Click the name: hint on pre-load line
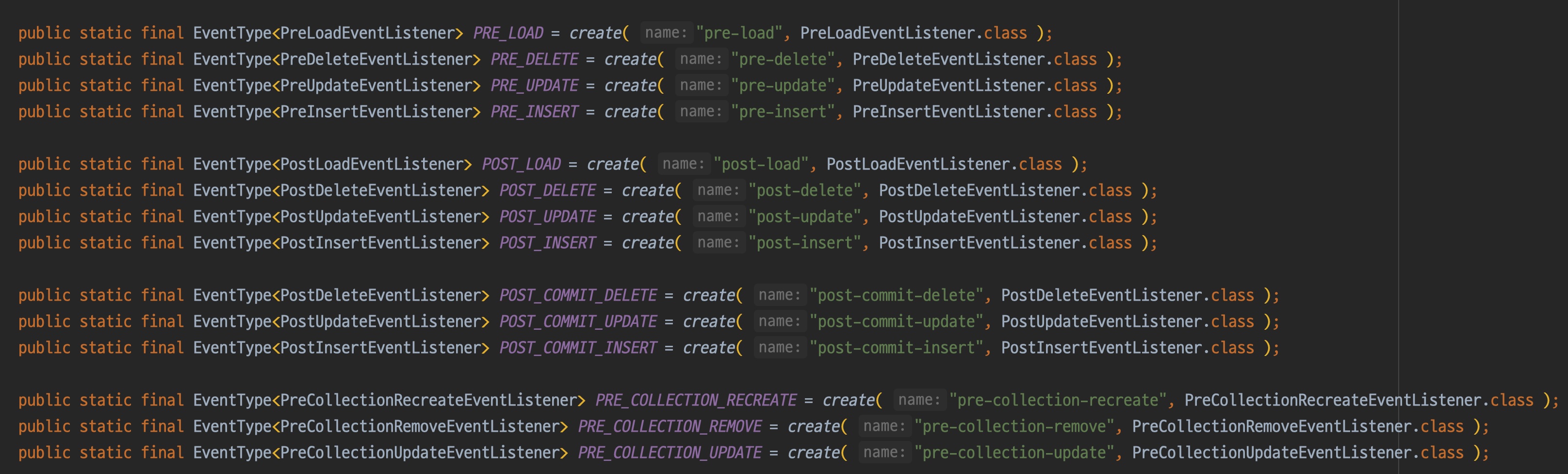The image size is (1568, 474). [666, 33]
